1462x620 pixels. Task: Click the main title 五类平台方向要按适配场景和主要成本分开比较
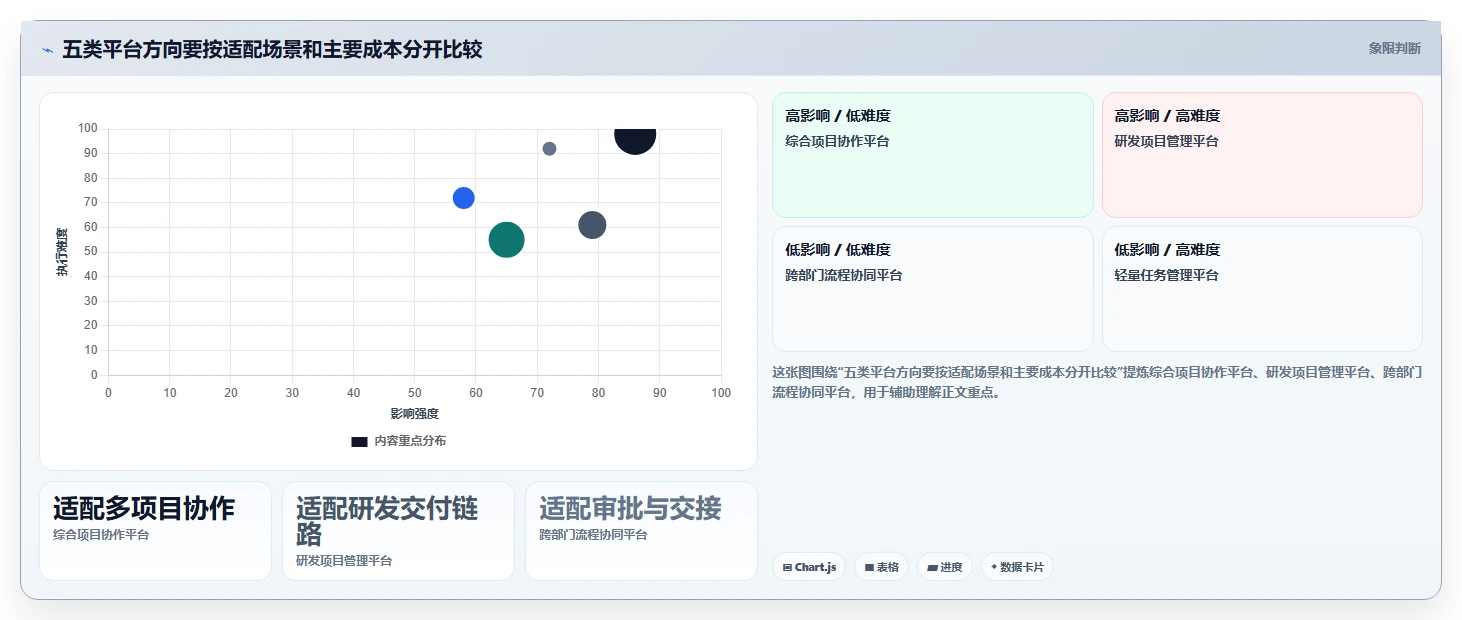pos(272,49)
